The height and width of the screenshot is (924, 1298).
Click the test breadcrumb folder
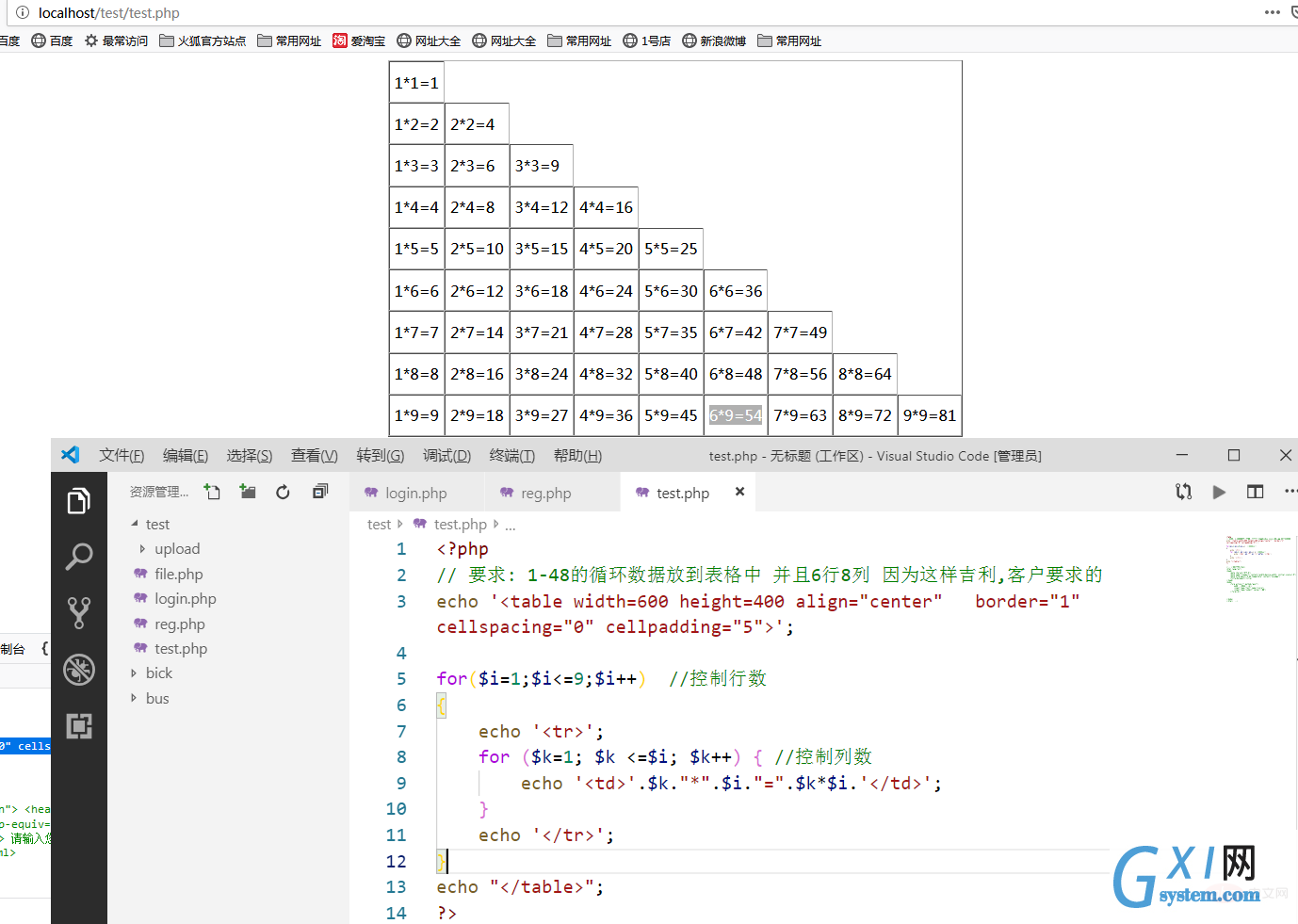(379, 524)
